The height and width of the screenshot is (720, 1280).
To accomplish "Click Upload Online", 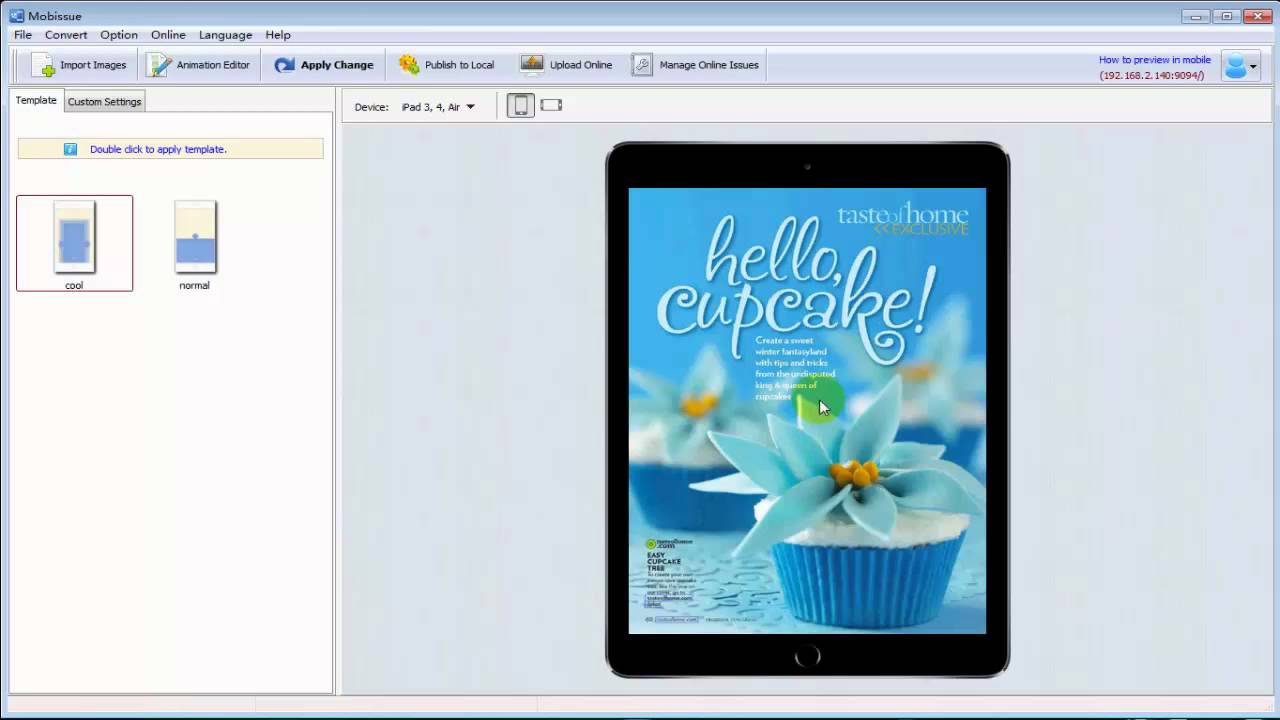I will [x=566, y=65].
